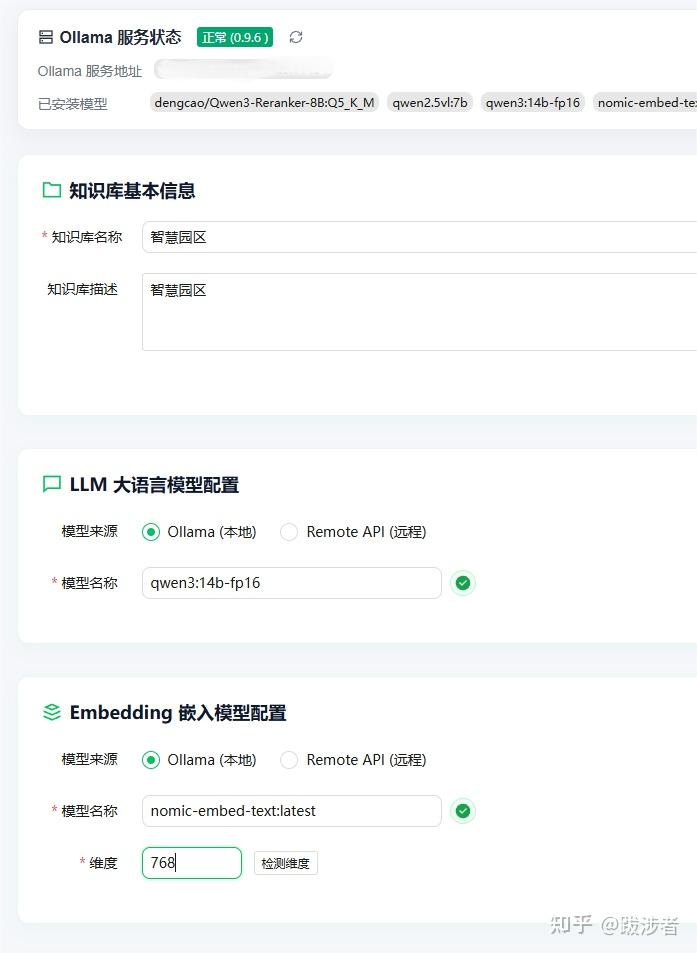Click the folder icon next to 知识库基本信息

pyautogui.click(x=51, y=190)
